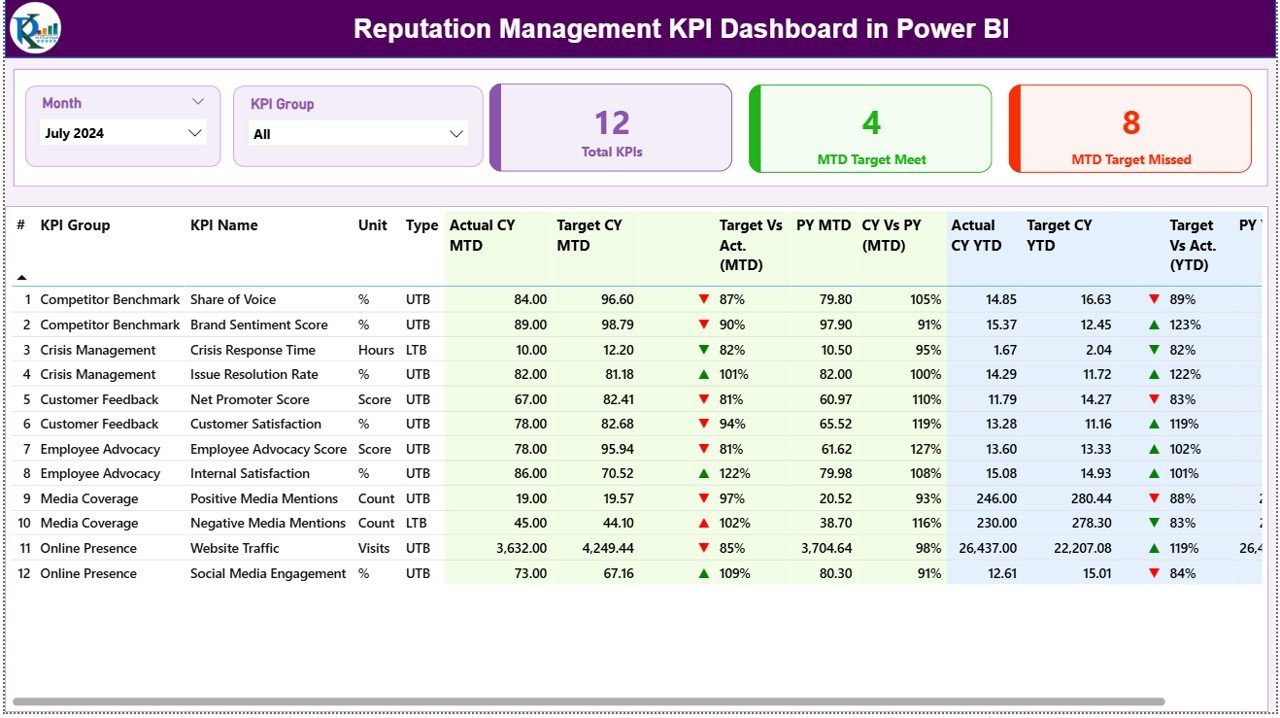Select the Website Traffic row
Screen dimensions: 1280x718
(234, 548)
